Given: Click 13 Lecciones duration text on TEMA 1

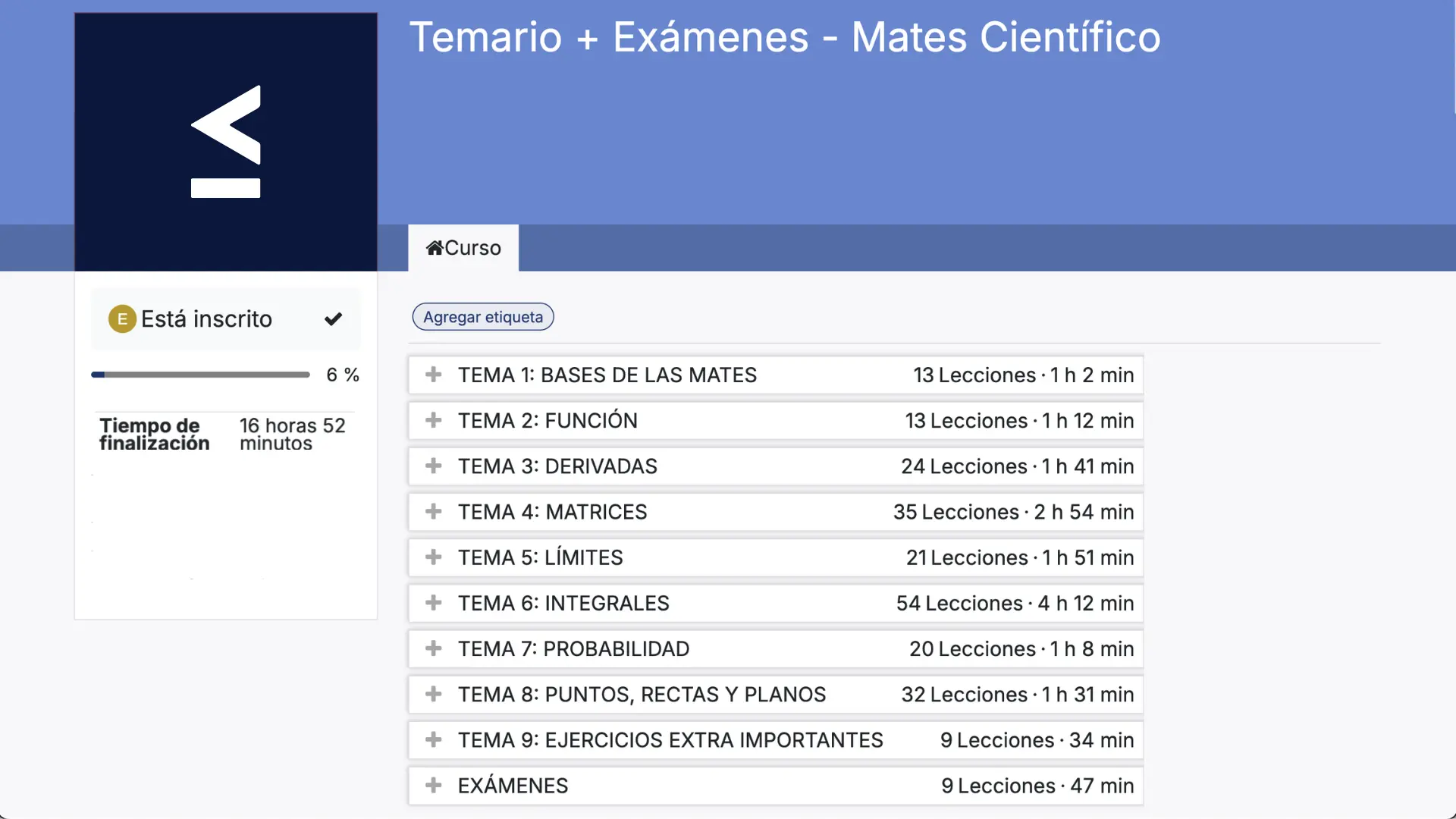Looking at the screenshot, I should pyautogui.click(x=1023, y=375).
